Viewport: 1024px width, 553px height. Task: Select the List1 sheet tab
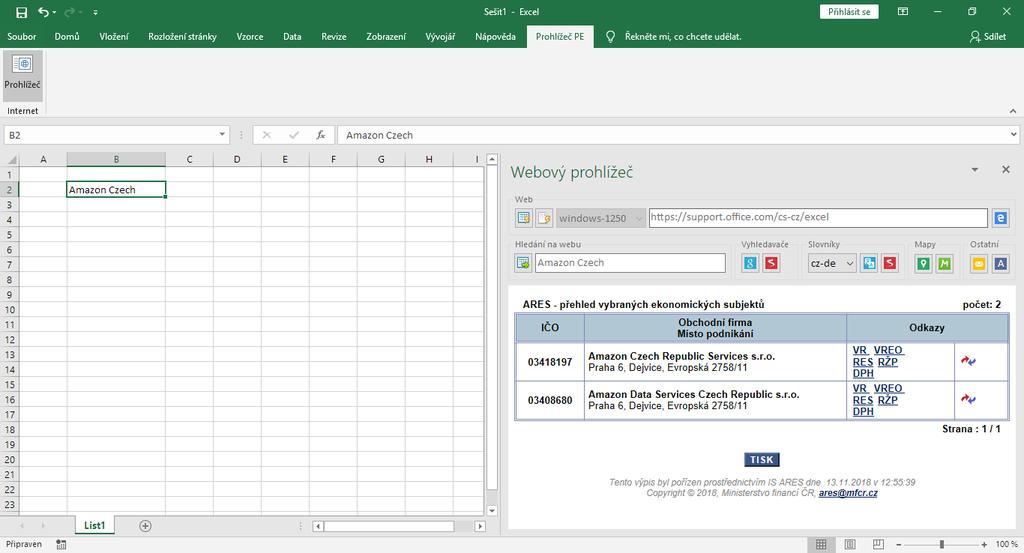point(95,526)
